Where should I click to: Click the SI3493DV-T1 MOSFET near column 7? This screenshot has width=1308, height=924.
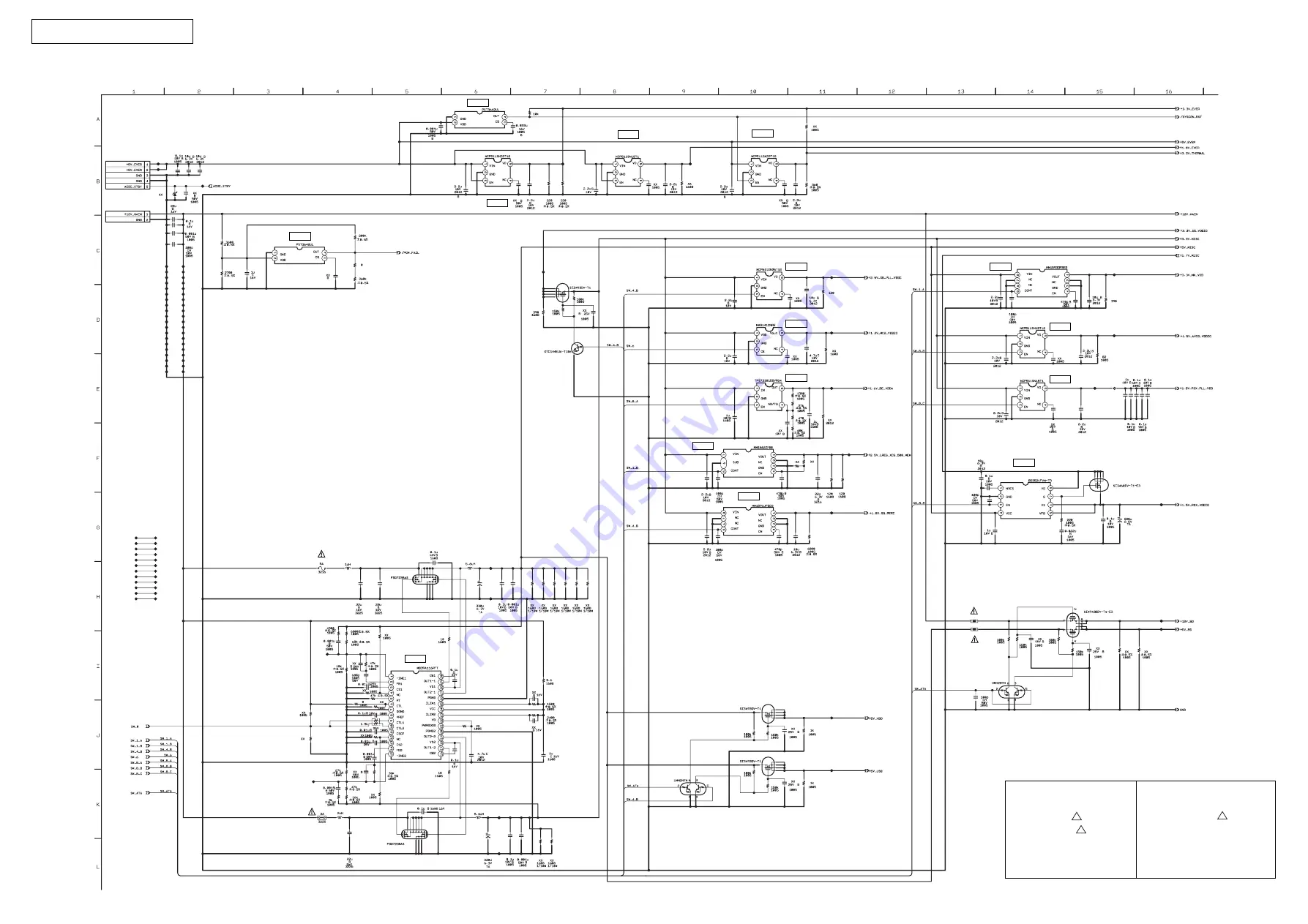pyautogui.click(x=562, y=292)
